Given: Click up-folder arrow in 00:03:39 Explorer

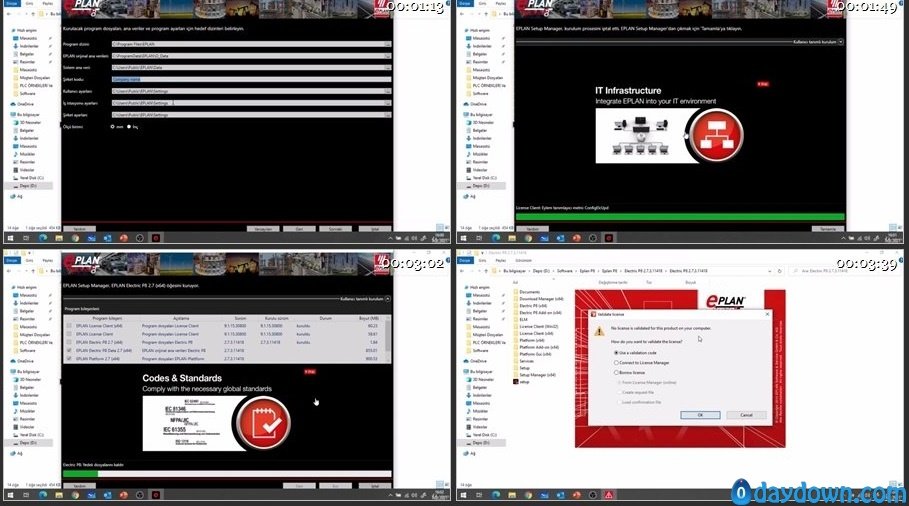Looking at the screenshot, I should tap(486, 271).
